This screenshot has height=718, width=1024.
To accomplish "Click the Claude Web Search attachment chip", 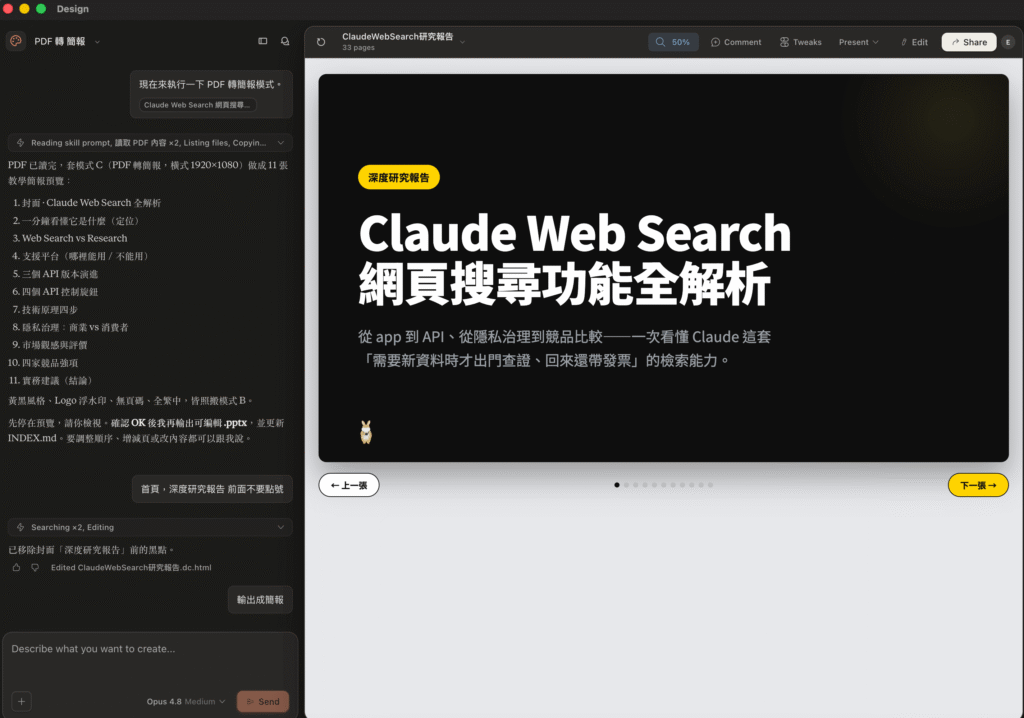I will coord(197,105).
